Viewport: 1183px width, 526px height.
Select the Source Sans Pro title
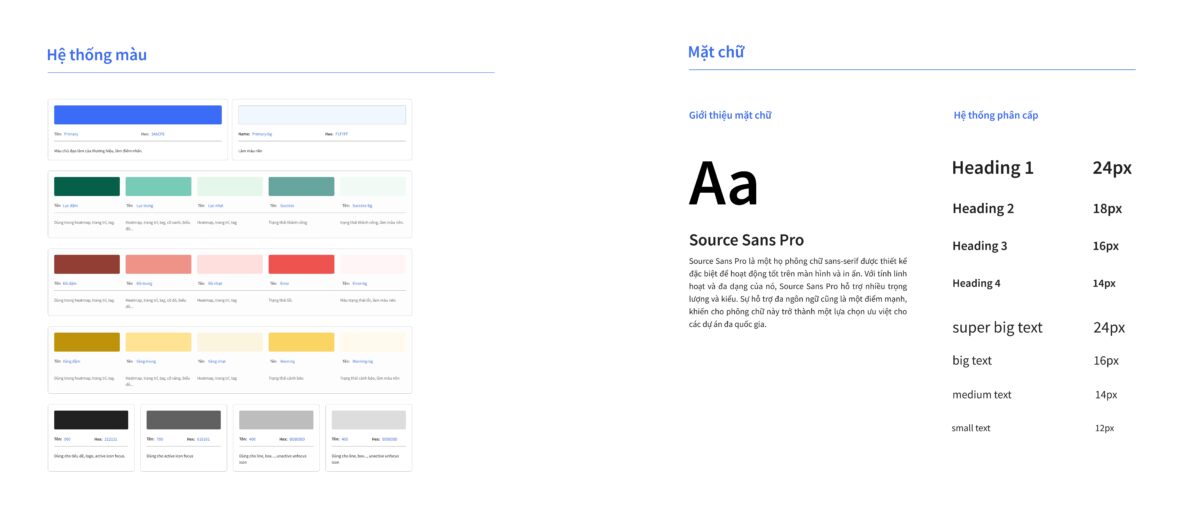[x=746, y=240]
